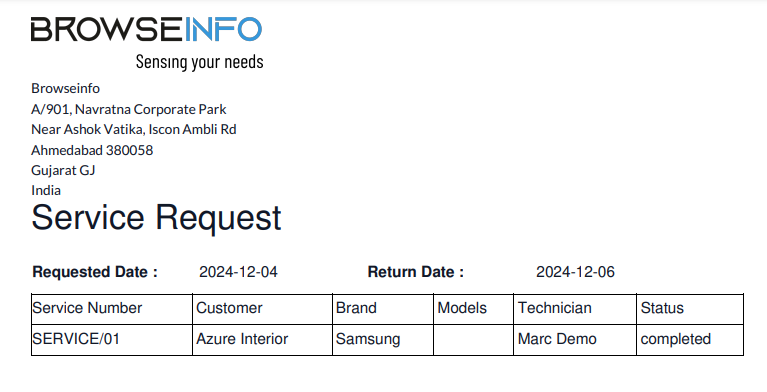The image size is (767, 392).
Task: Click the 'Sensing your needs' tagline
Action: click(x=200, y=62)
